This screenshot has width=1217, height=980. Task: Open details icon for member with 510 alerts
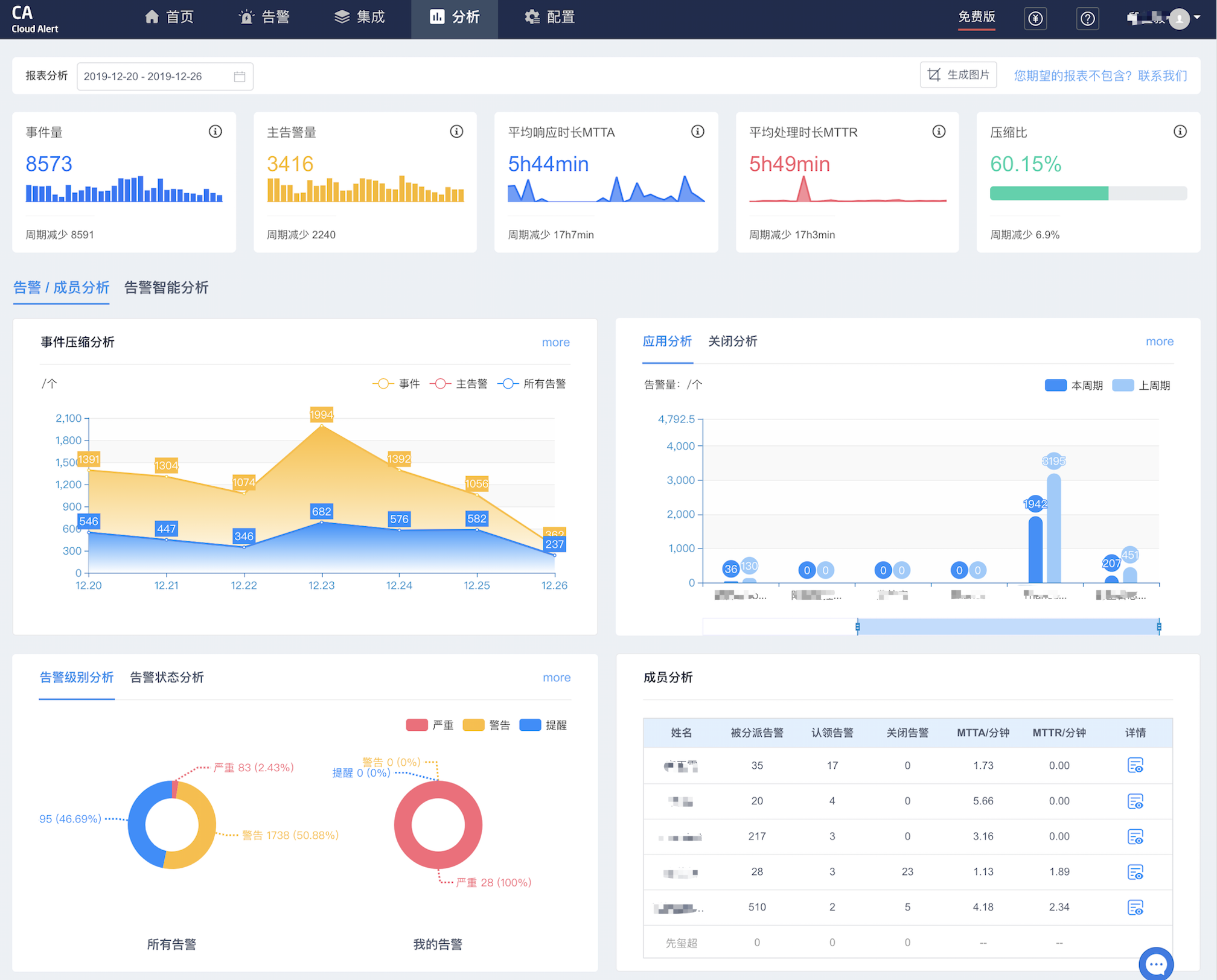point(1135,907)
